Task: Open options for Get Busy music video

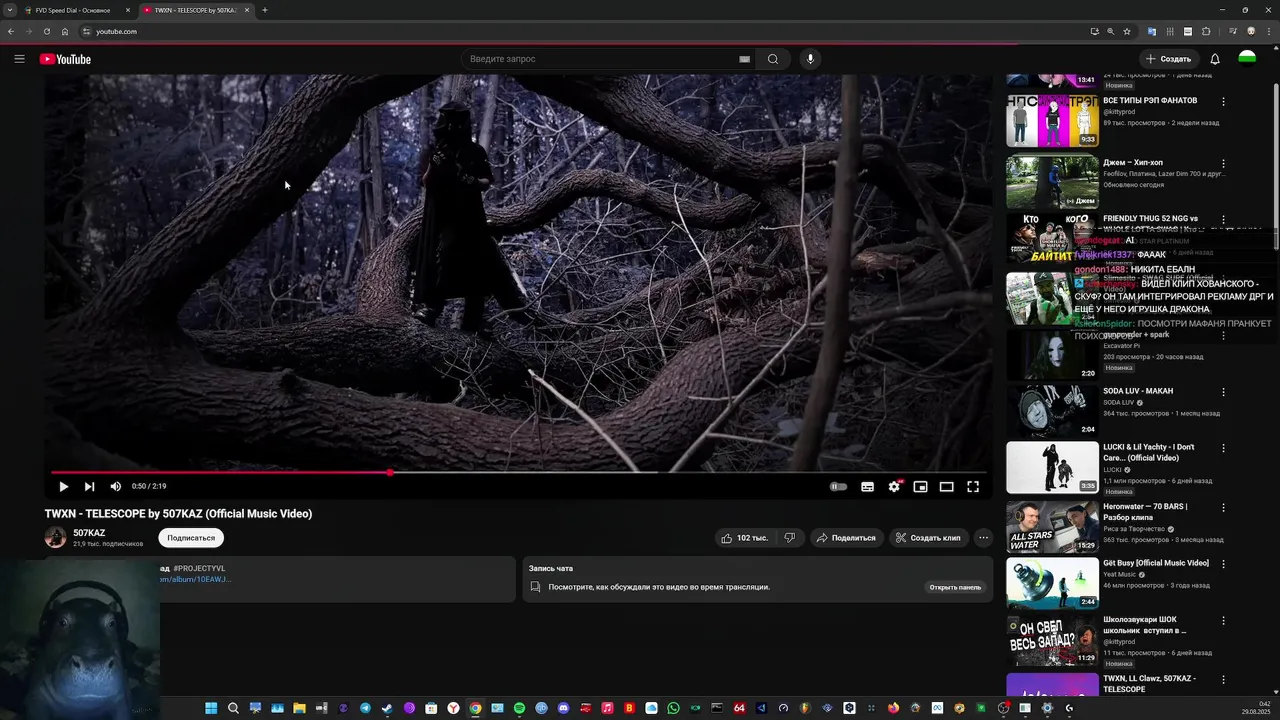Action: [1223, 564]
